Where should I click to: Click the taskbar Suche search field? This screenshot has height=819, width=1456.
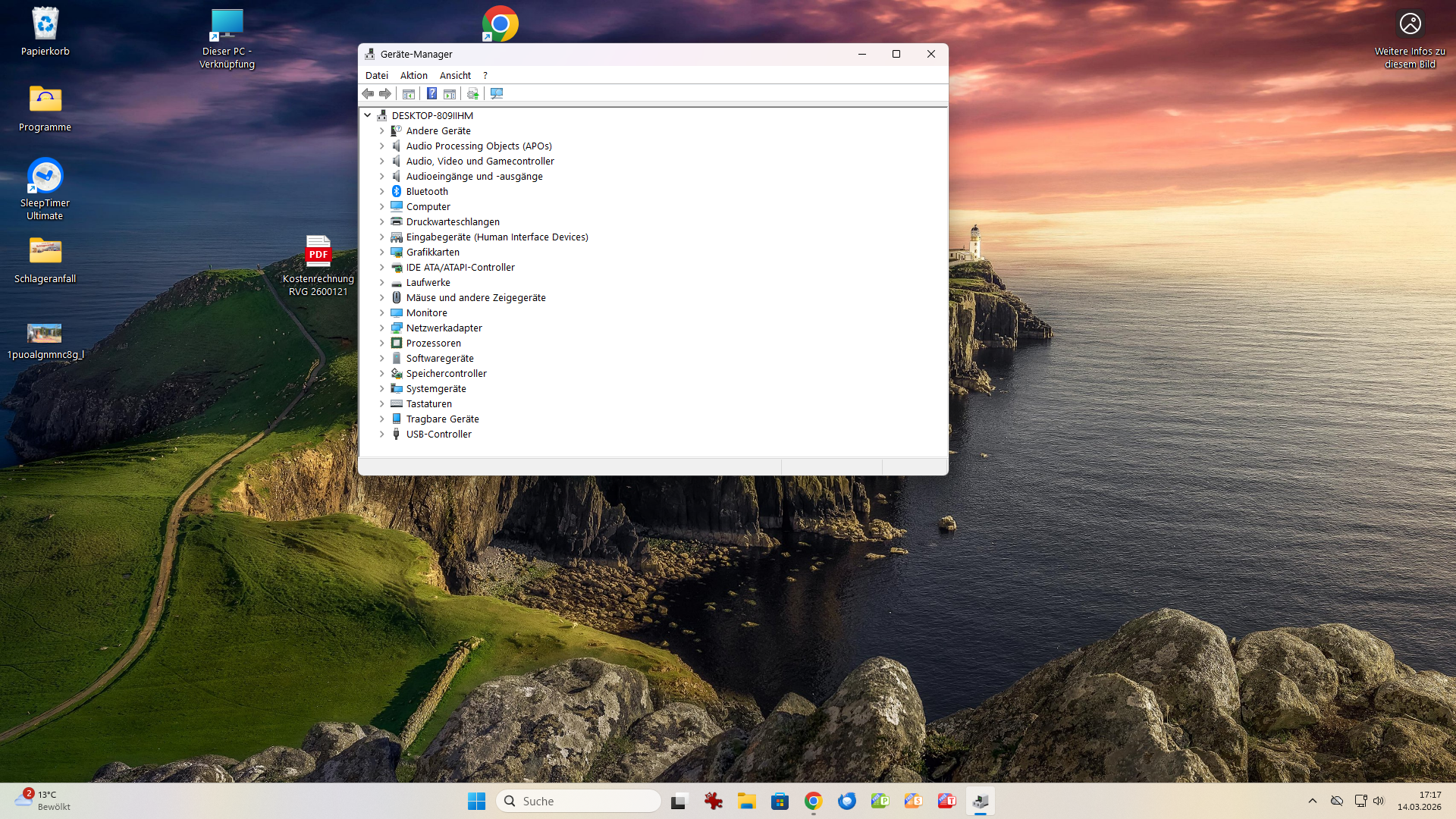[579, 801]
